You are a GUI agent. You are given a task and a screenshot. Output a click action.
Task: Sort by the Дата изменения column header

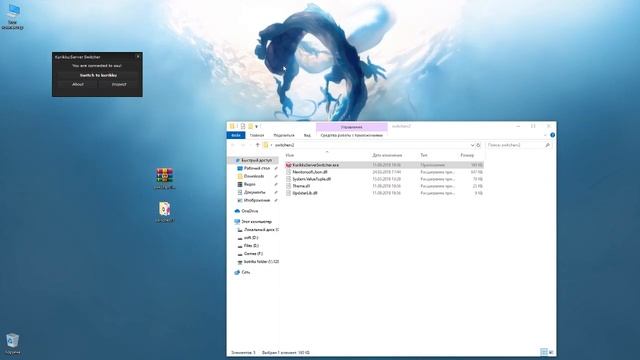pos(387,155)
